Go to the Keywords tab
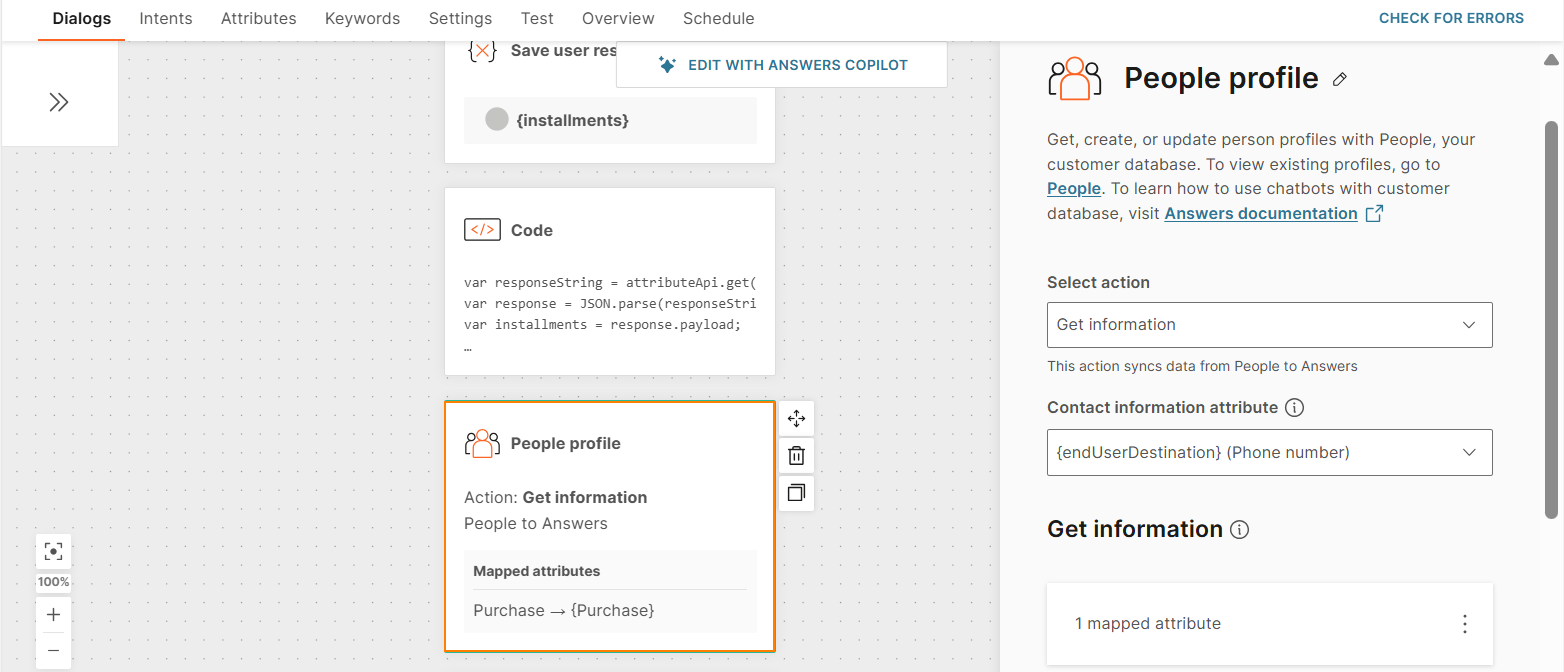The width and height of the screenshot is (1564, 672). coord(363,18)
